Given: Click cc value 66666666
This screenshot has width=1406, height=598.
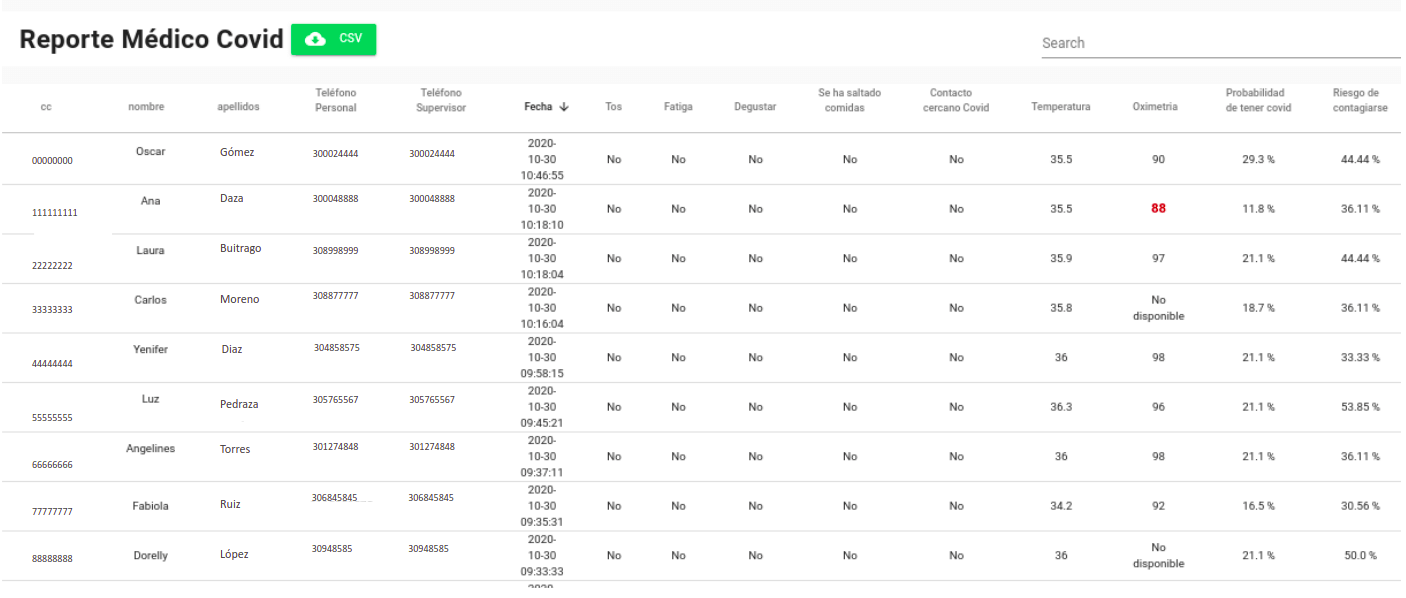Looking at the screenshot, I should (x=52, y=465).
